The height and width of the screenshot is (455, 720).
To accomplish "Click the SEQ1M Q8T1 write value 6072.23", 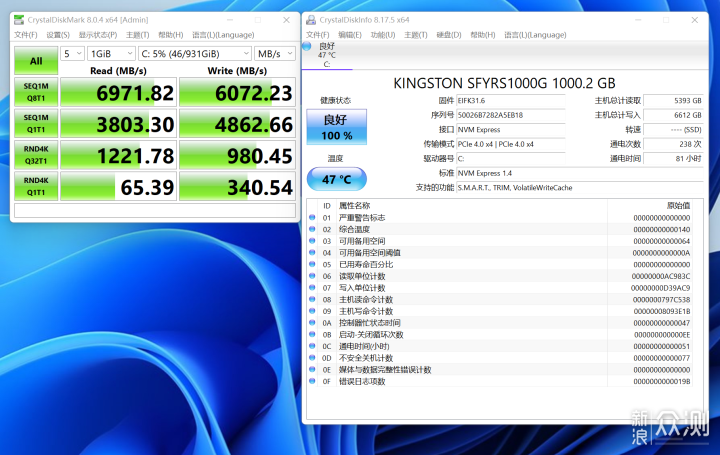I will [x=237, y=92].
